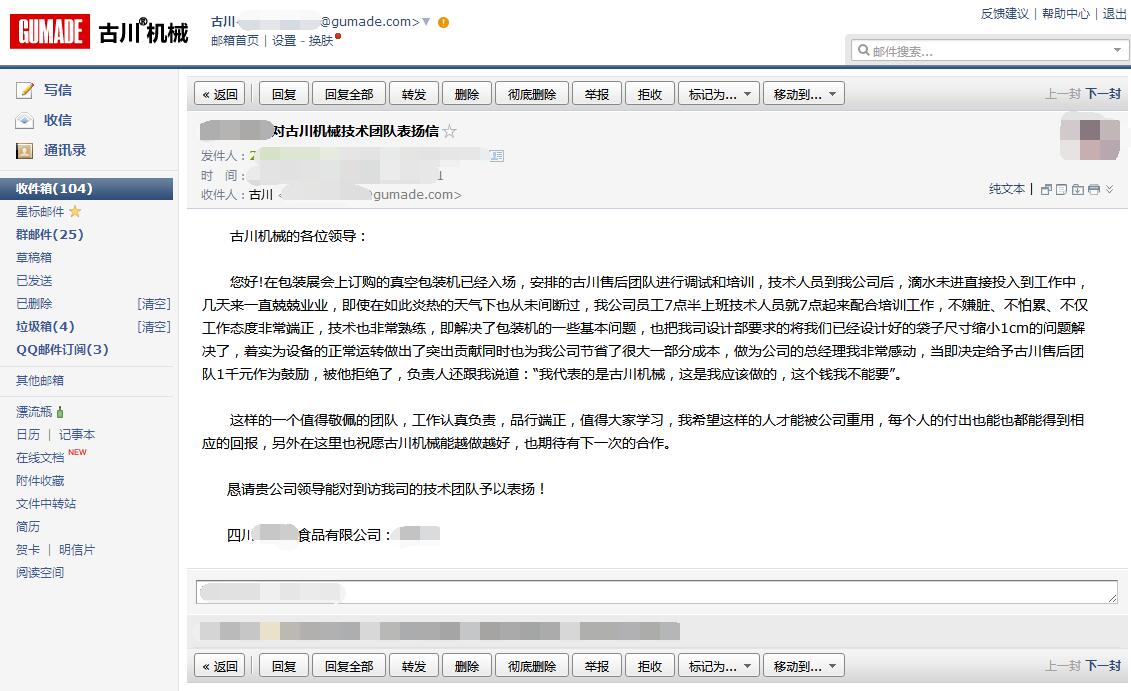
Task: Open the 帮助中心 link
Action: click(1066, 14)
